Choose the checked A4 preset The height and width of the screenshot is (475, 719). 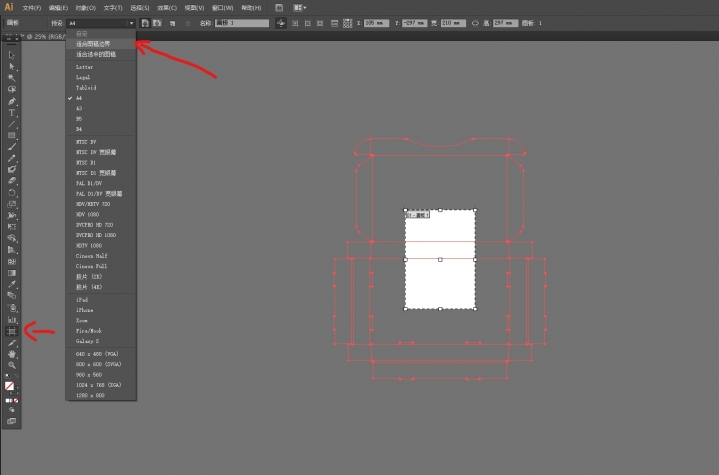pos(79,99)
